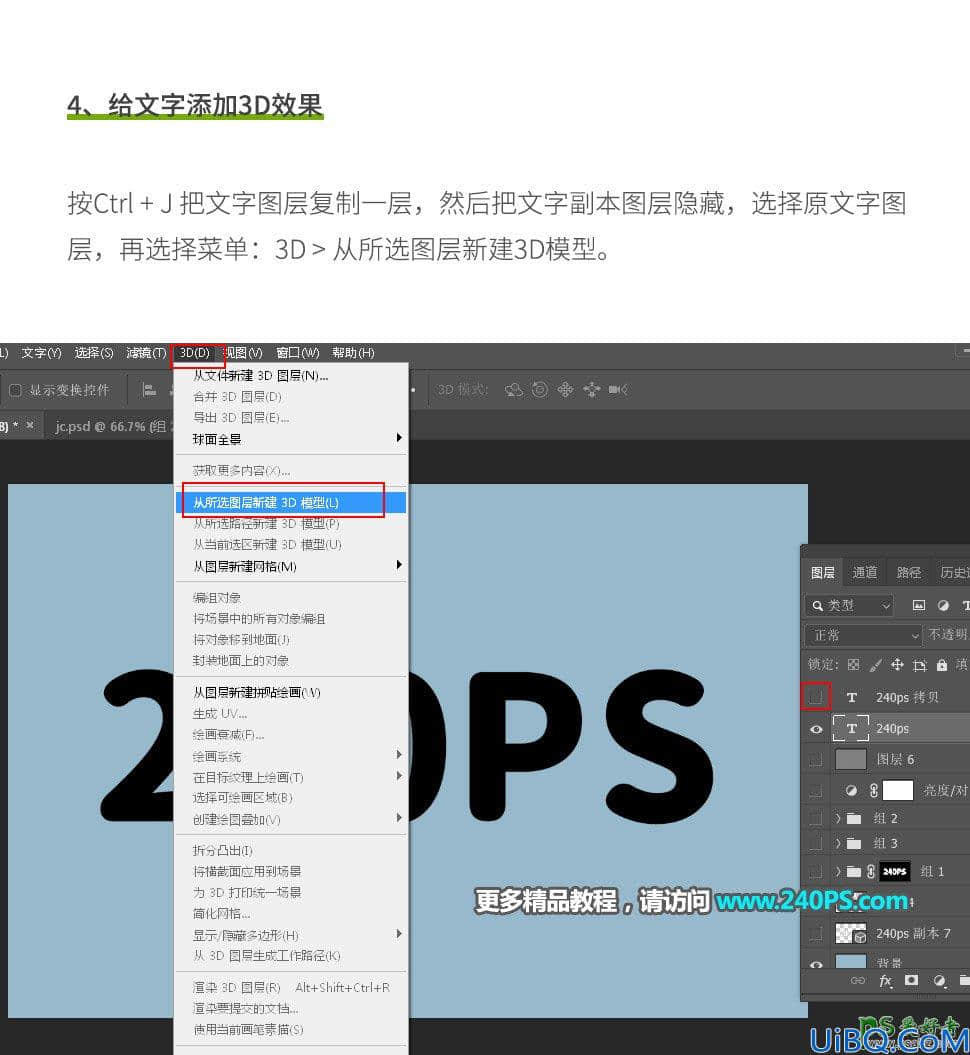
Task: Open the 滤镜(T) menu
Action: 145,353
